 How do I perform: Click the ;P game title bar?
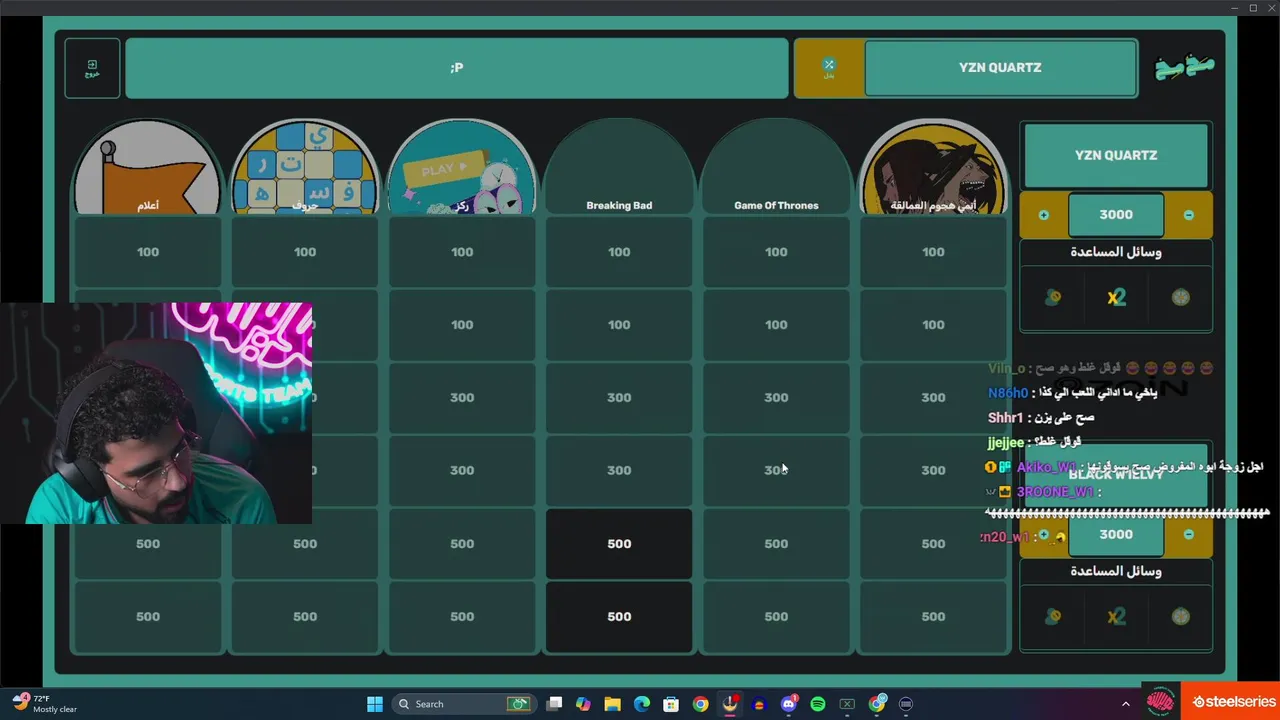pyautogui.click(x=457, y=68)
